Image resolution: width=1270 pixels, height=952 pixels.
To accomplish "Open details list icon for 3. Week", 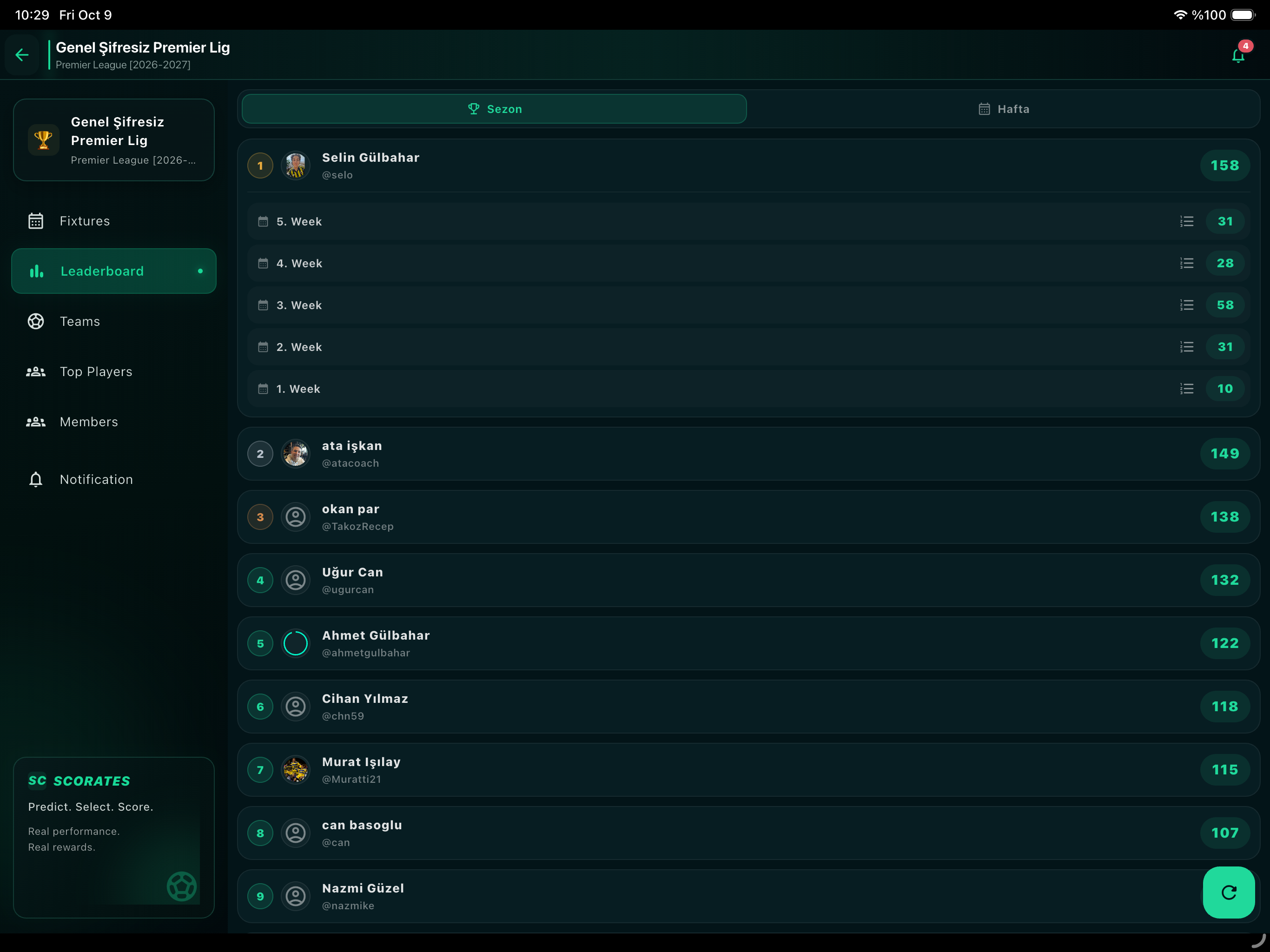I will [1186, 305].
